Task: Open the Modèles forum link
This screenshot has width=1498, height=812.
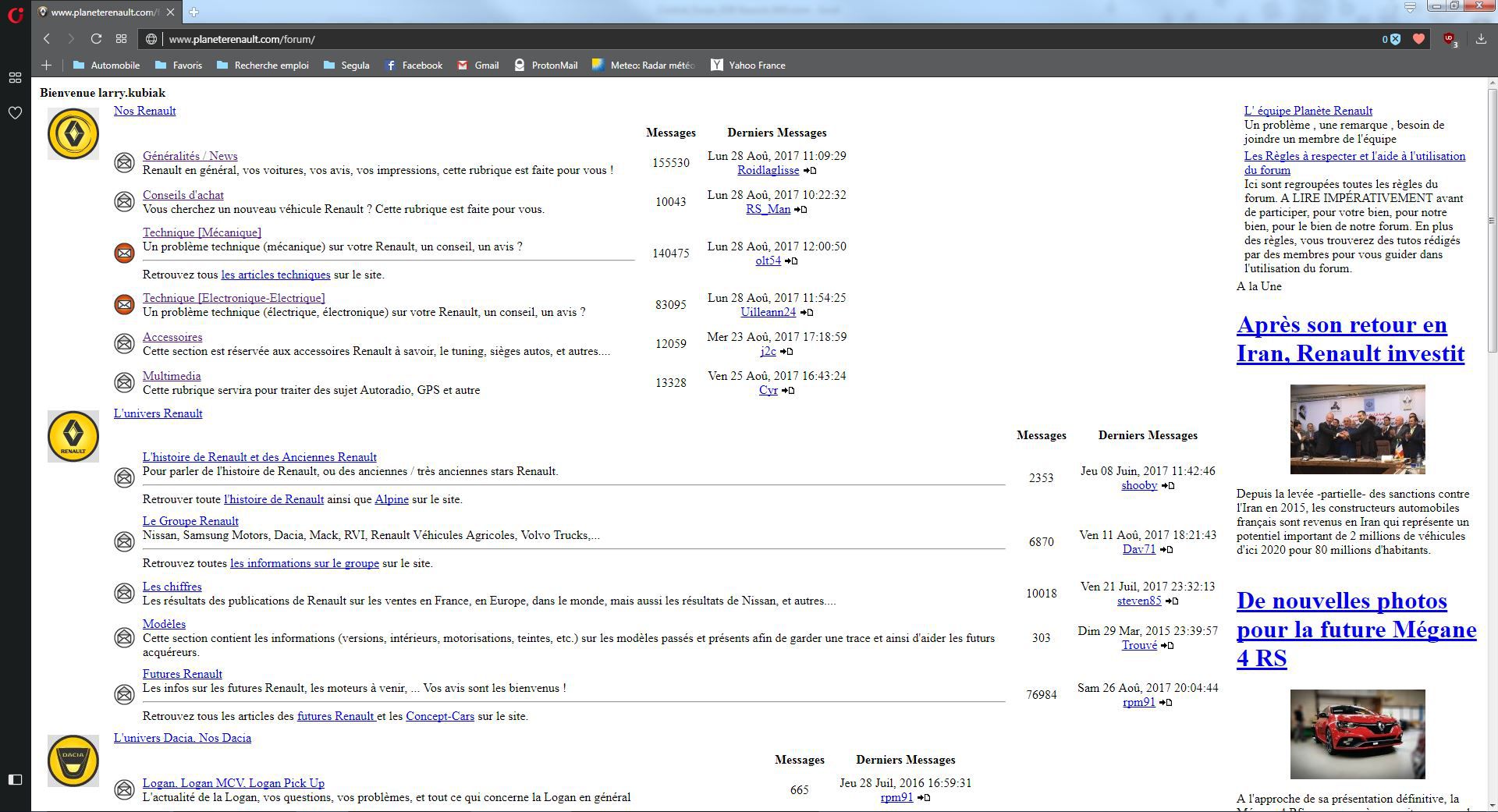Action: 164,624
